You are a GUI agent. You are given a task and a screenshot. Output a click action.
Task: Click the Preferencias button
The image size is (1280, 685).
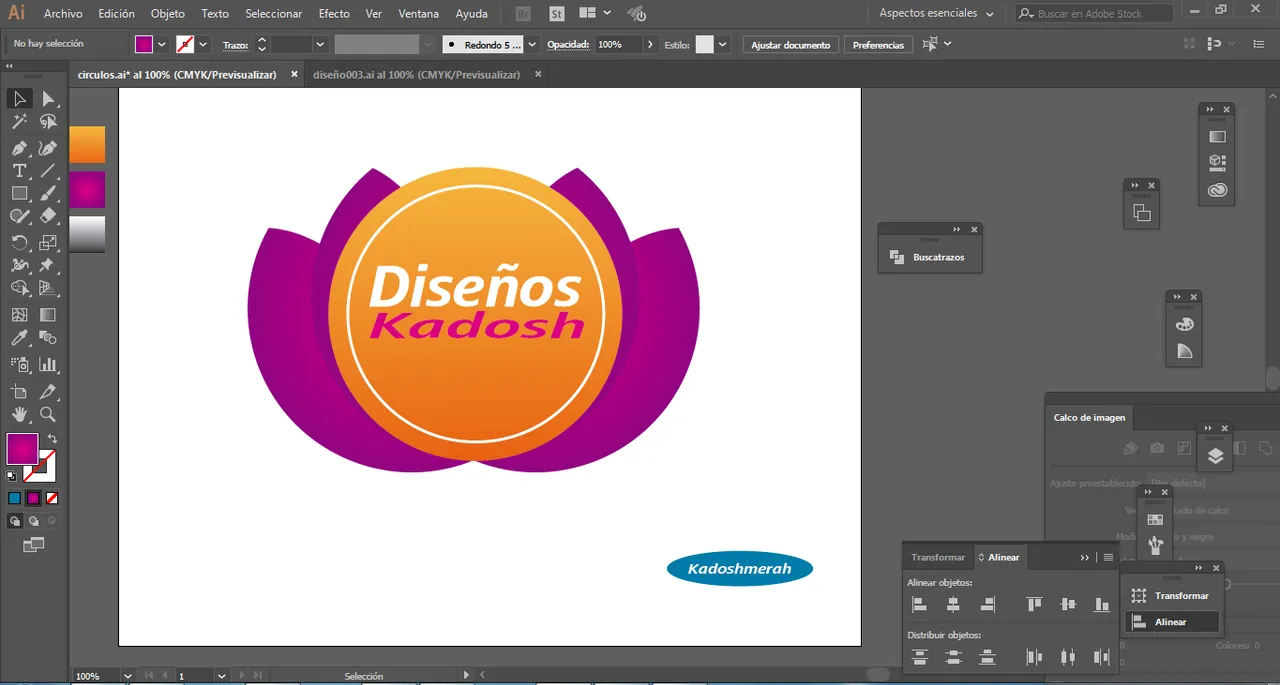click(878, 45)
